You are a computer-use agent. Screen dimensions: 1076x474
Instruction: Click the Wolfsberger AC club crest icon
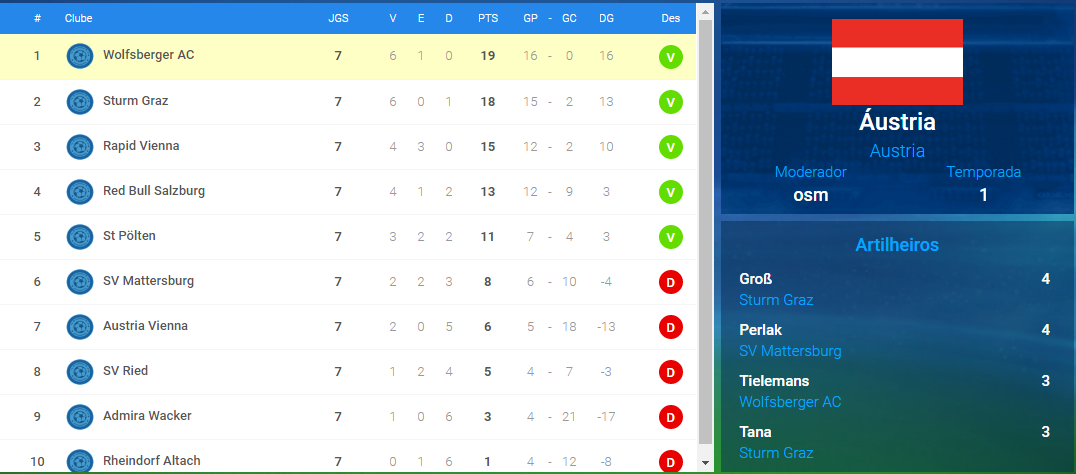80,56
